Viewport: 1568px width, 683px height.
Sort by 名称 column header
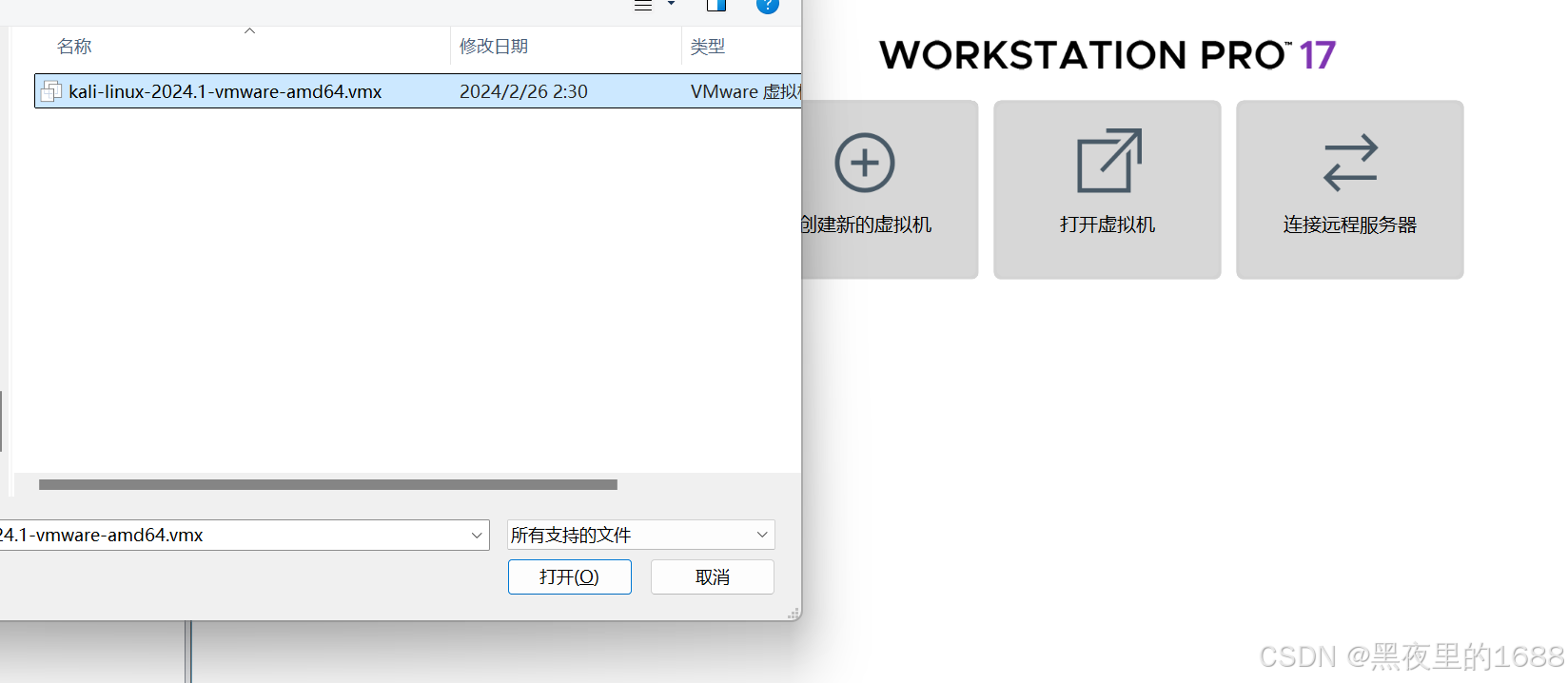click(x=74, y=47)
